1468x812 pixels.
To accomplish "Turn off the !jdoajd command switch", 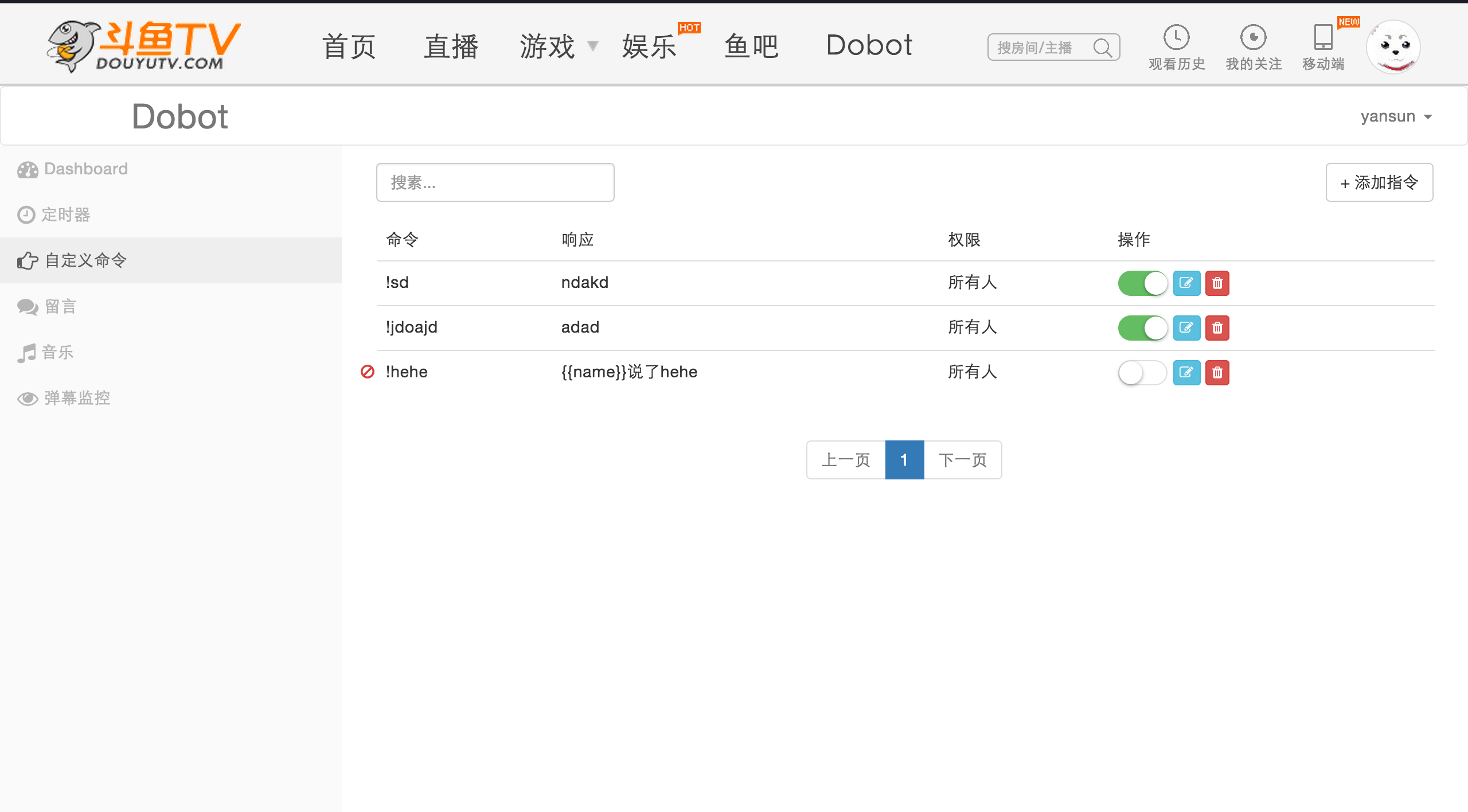I will [1142, 327].
